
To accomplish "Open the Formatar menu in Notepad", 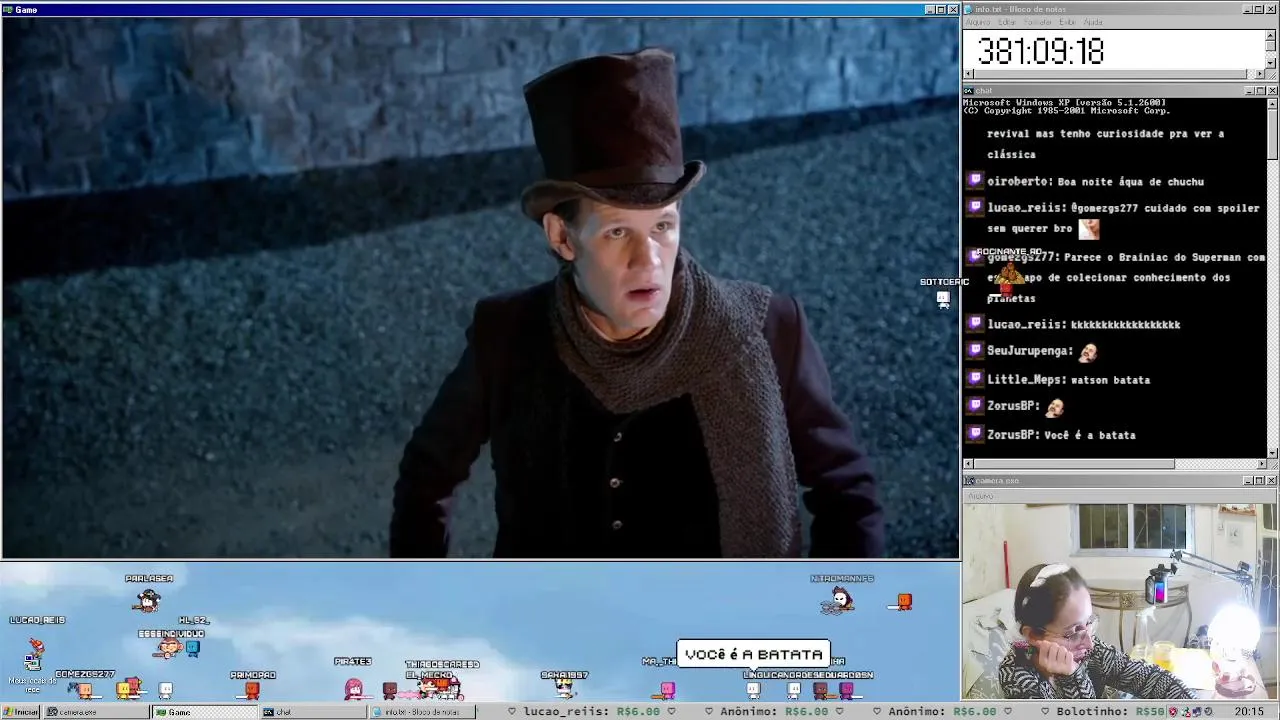I will coord(1038,22).
